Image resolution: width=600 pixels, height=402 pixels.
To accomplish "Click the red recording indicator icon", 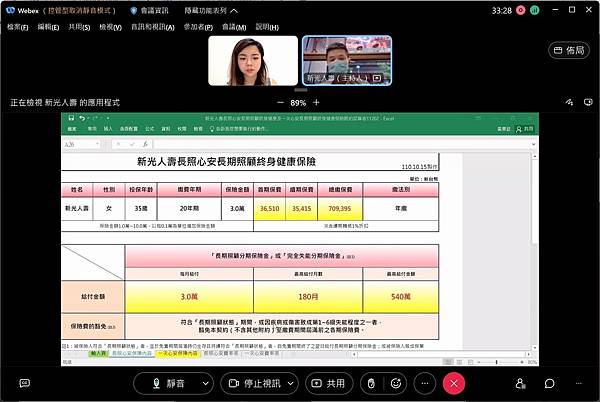I will 521,10.
